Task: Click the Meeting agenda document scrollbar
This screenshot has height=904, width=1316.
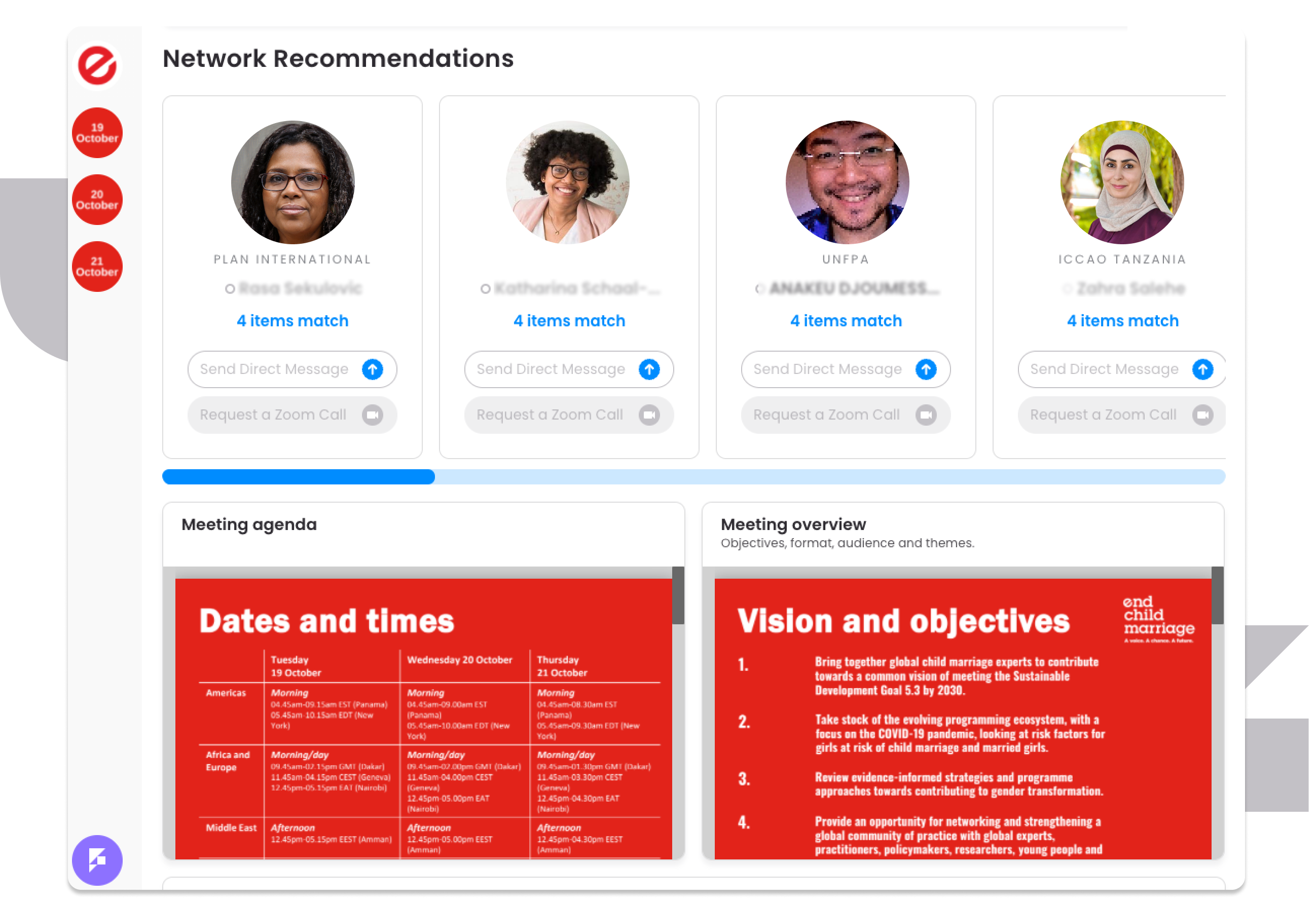Action: (x=678, y=596)
